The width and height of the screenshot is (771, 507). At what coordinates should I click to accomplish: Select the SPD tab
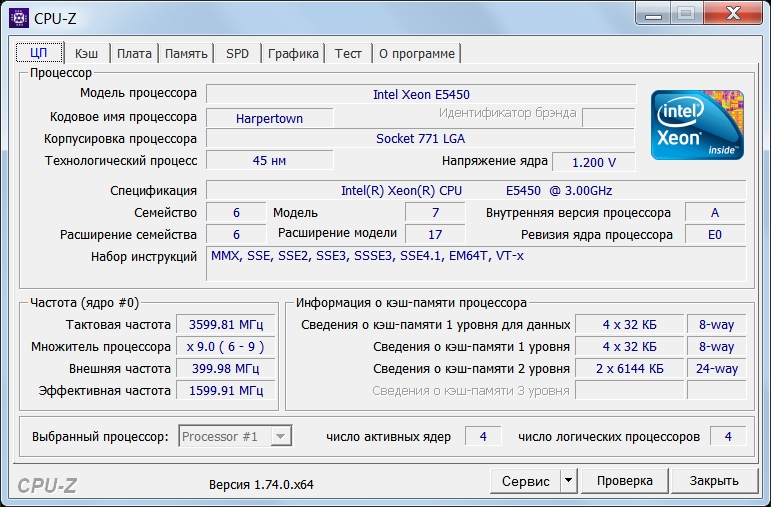click(x=237, y=53)
